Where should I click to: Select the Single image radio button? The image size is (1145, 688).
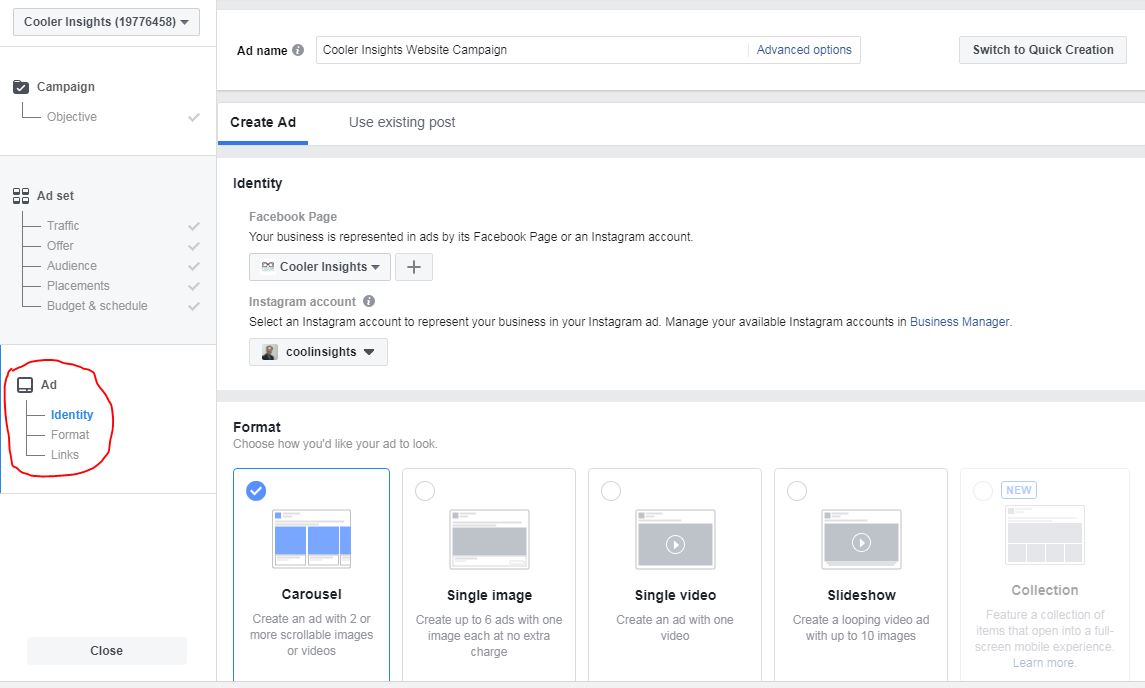[425, 491]
